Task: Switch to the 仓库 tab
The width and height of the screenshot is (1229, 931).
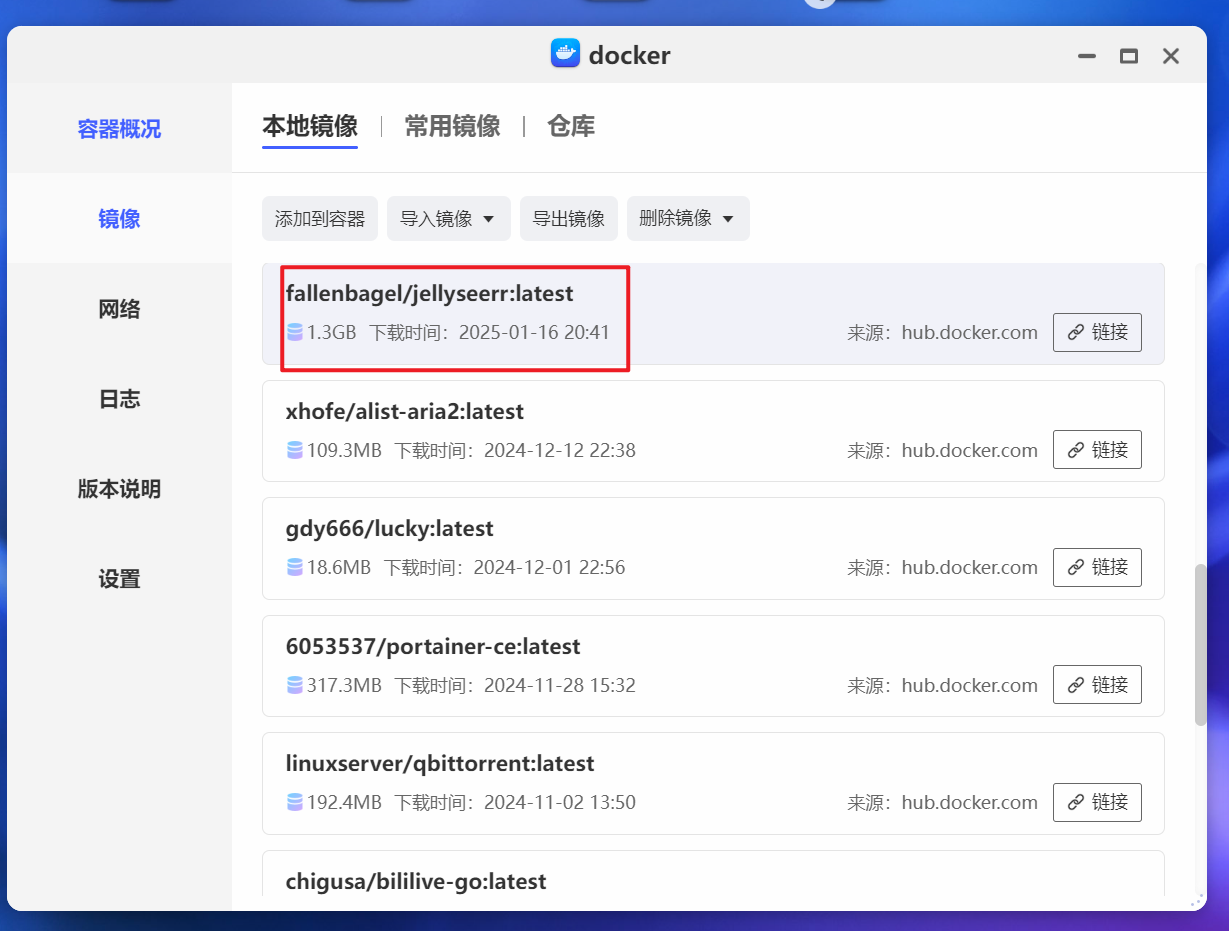Action: [x=571, y=126]
